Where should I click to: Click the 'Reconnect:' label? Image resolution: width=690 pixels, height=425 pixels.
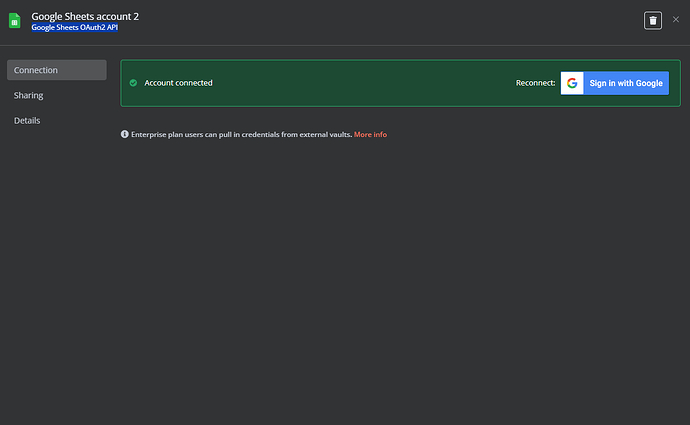pyautogui.click(x=535, y=83)
